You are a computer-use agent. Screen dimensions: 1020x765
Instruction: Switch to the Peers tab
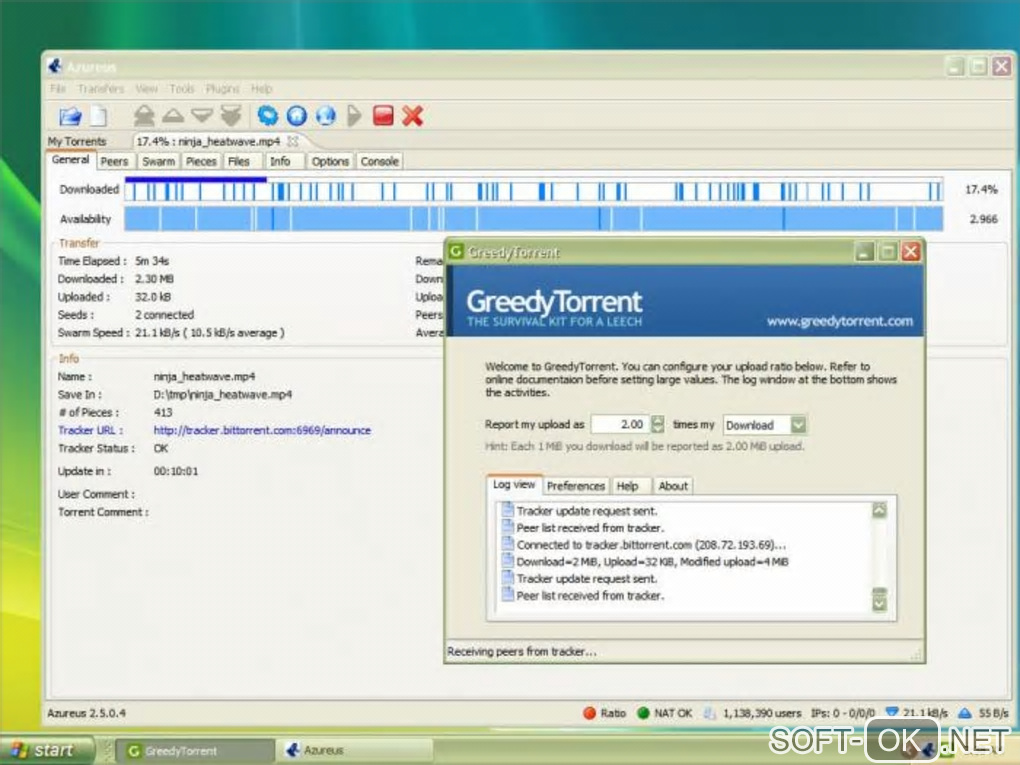(x=114, y=161)
